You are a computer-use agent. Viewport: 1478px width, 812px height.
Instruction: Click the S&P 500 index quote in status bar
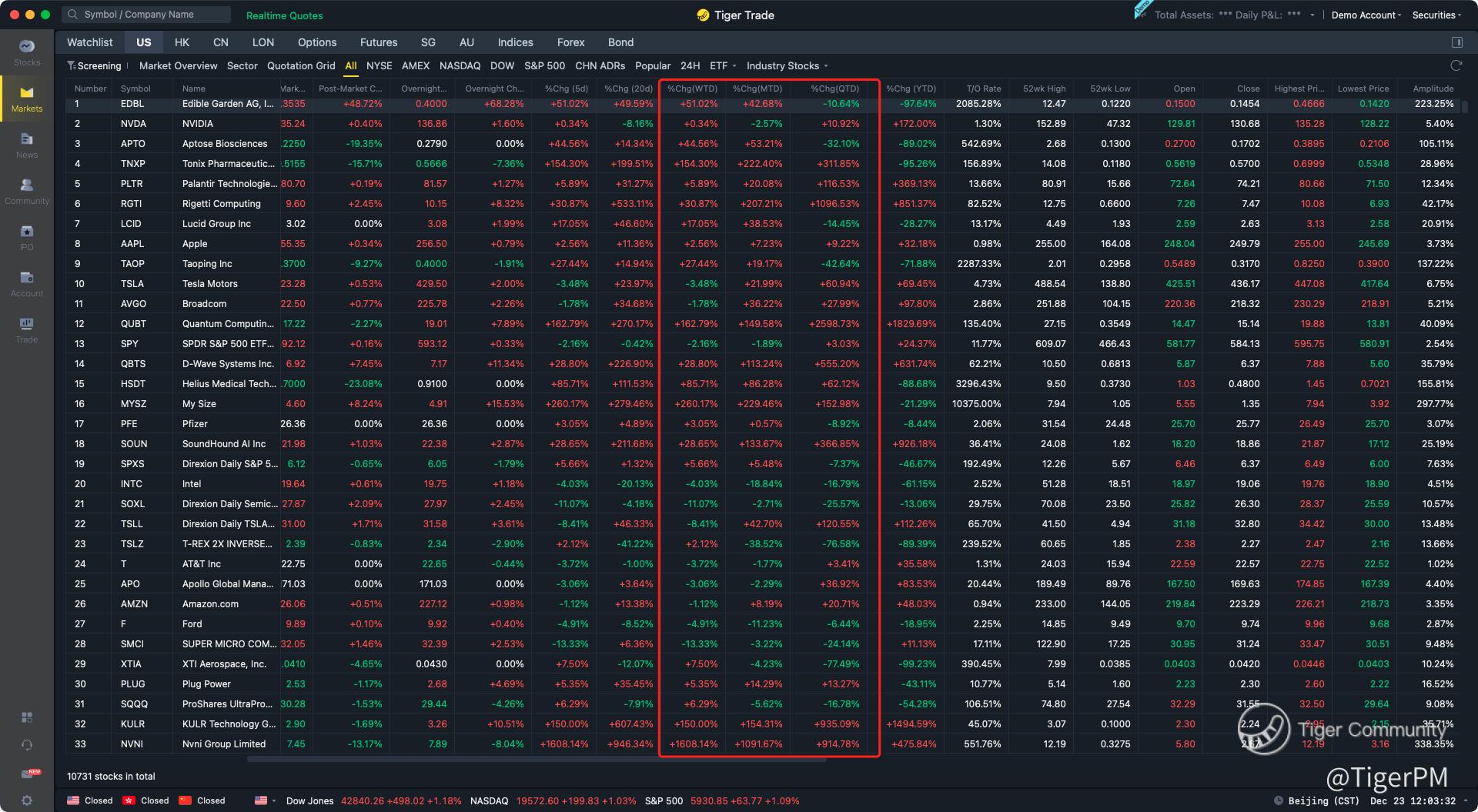point(722,800)
